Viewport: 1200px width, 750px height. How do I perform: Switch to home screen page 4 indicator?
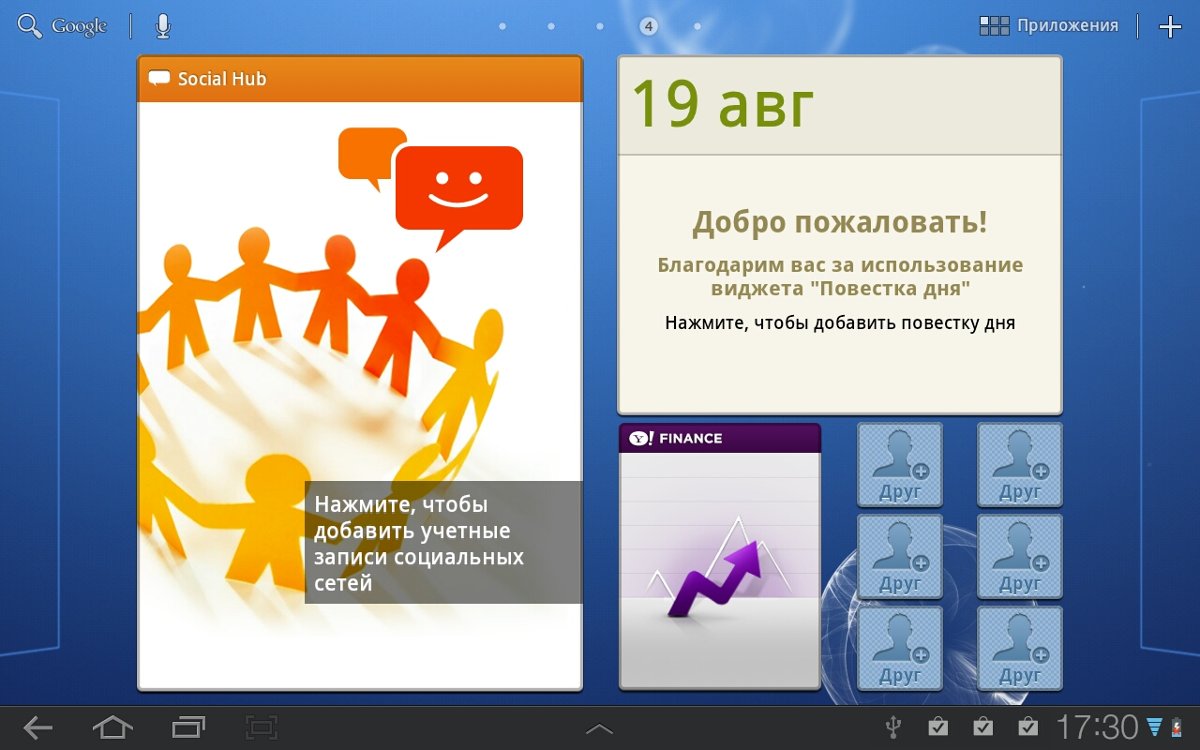click(648, 26)
